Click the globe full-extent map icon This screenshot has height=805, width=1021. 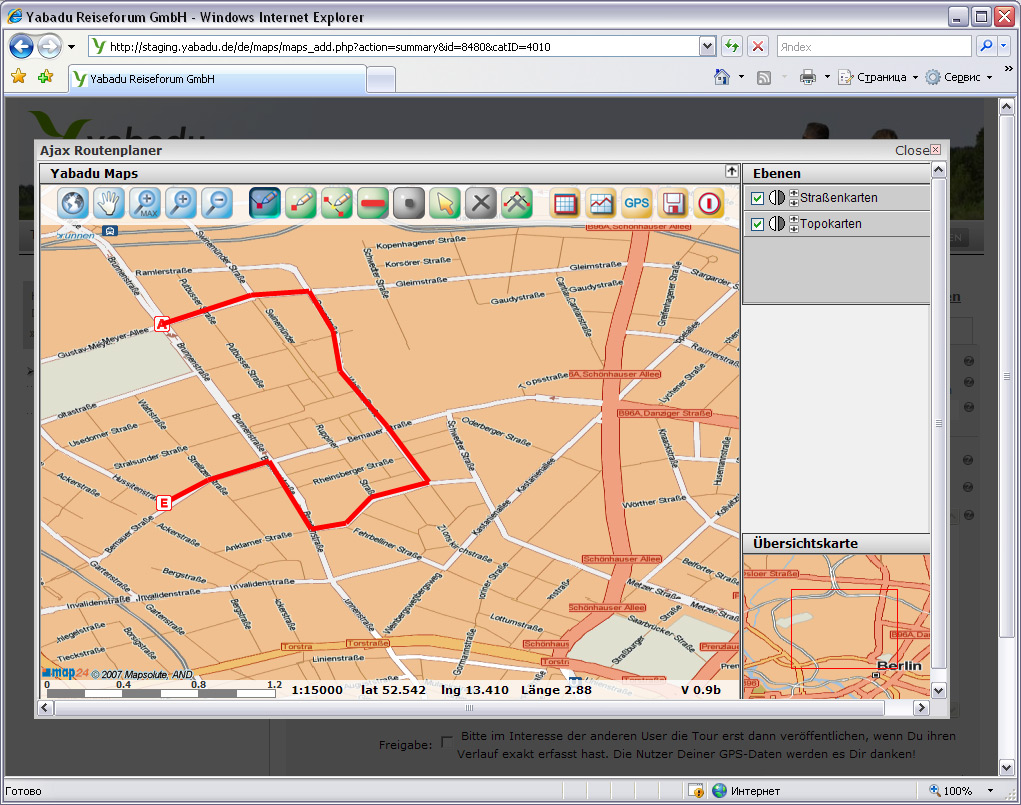click(x=72, y=204)
